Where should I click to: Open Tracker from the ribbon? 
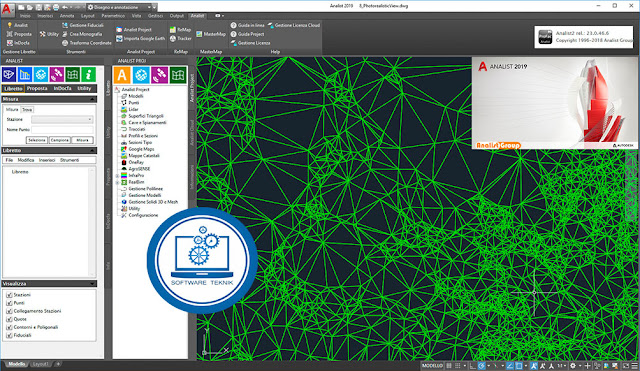[180, 38]
